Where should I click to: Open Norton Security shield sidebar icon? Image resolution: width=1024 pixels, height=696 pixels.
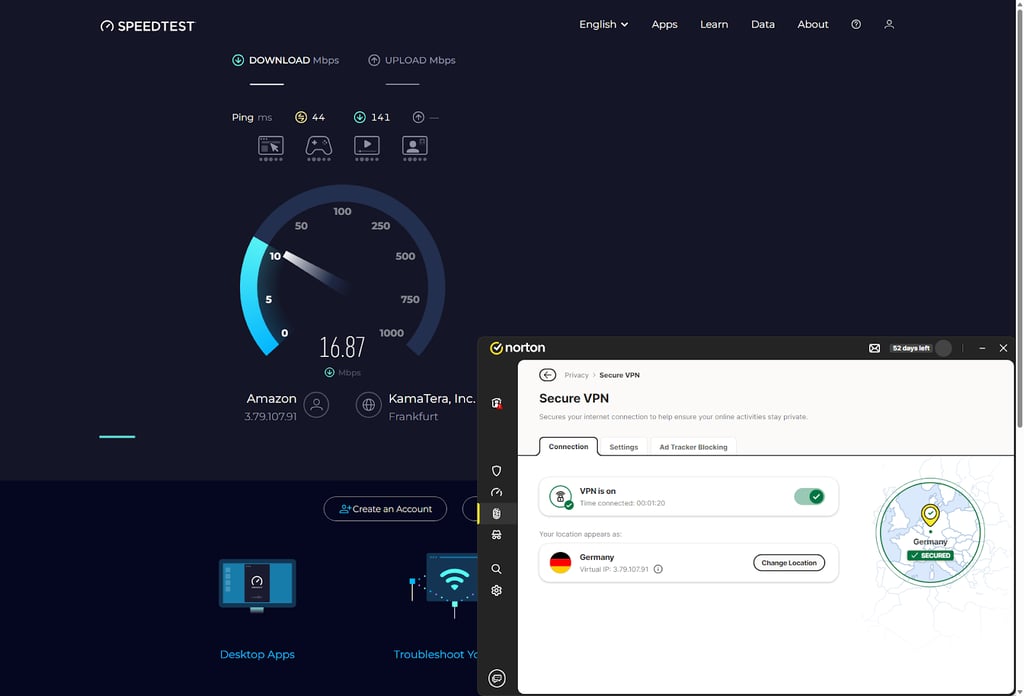click(x=496, y=471)
